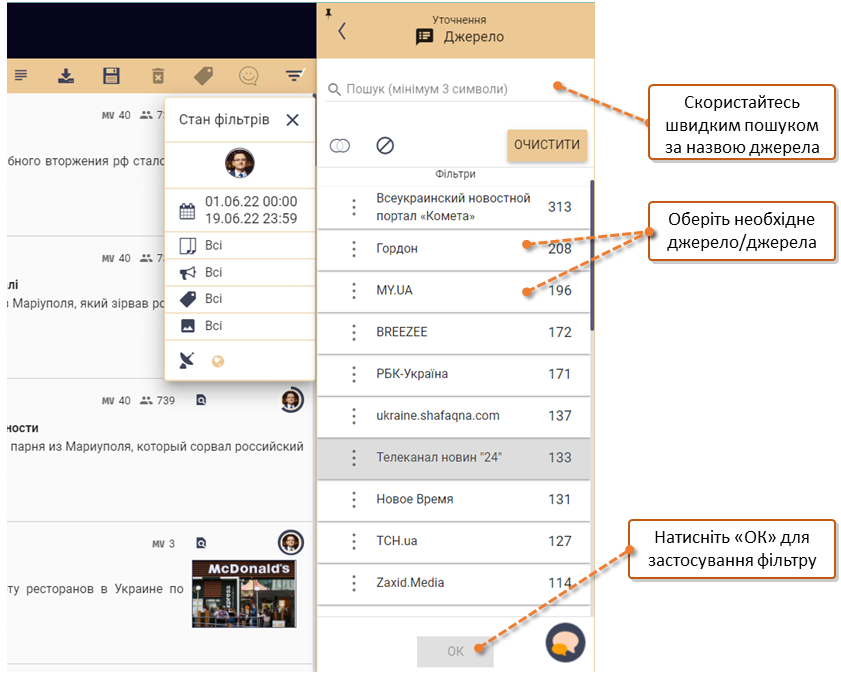
Task: Select the Телеканал новин "24" source
Action: pyautogui.click(x=454, y=458)
